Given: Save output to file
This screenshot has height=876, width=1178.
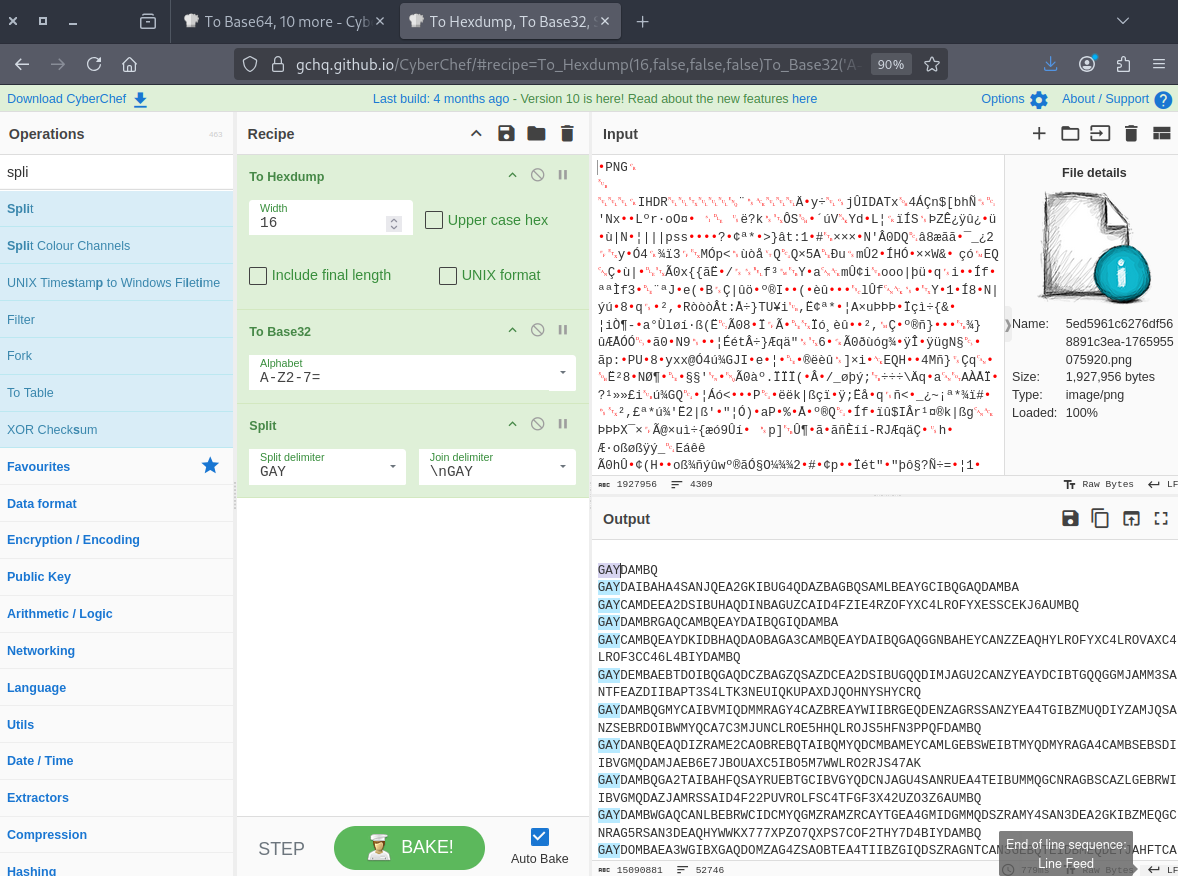Looking at the screenshot, I should [x=1070, y=518].
